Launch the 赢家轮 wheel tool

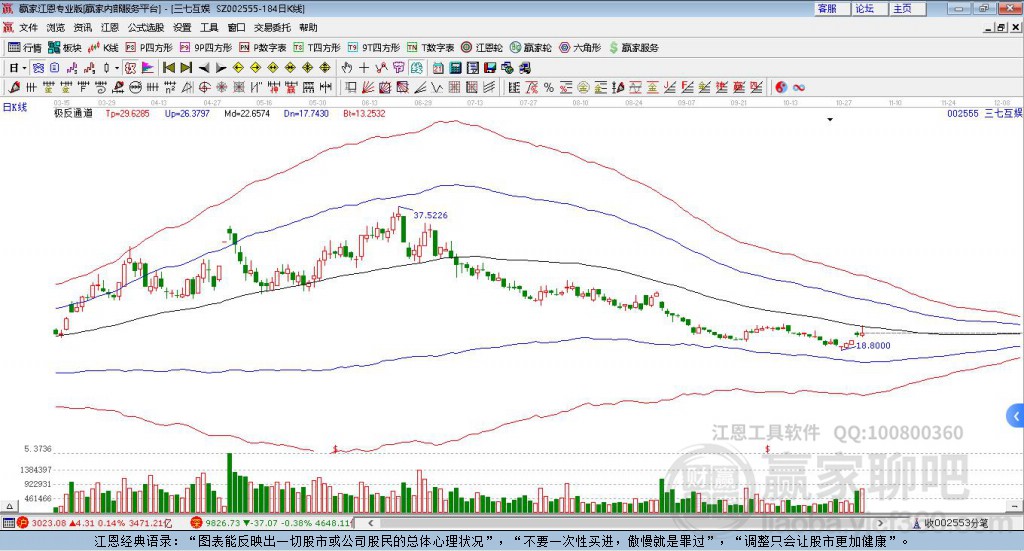[x=530, y=48]
